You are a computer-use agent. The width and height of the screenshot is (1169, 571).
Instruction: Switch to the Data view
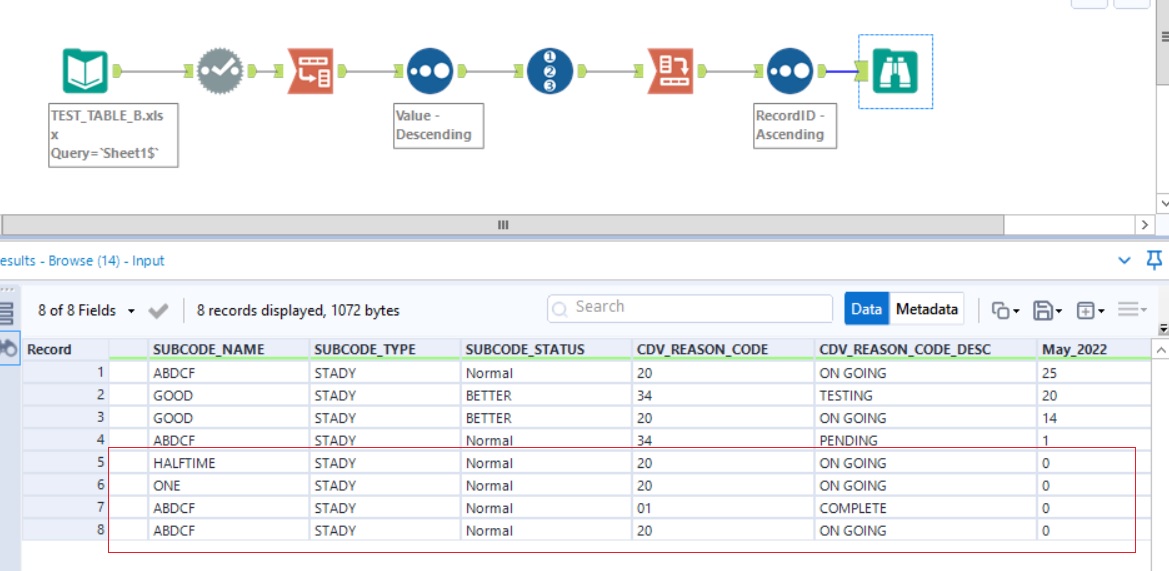[866, 310]
